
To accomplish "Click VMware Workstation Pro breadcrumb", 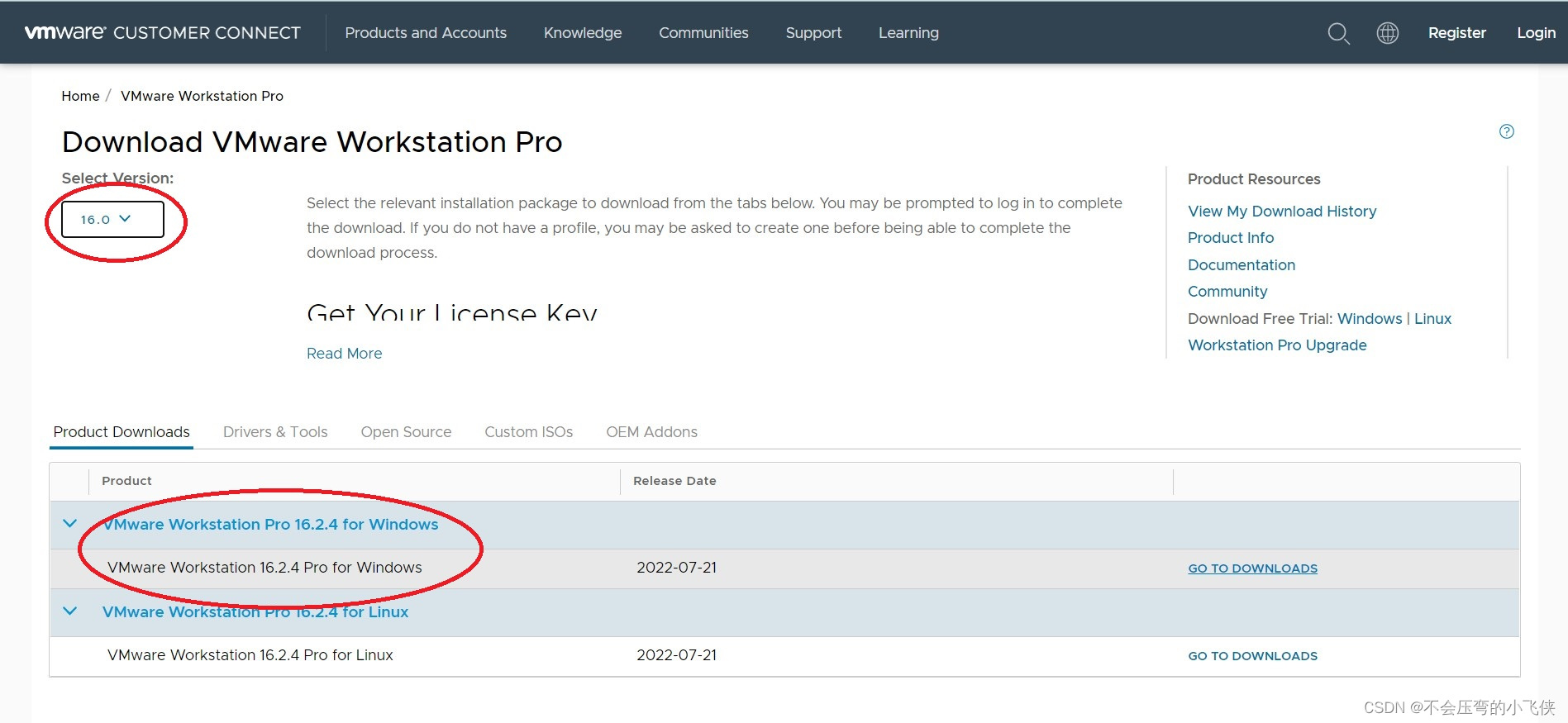I will point(202,96).
